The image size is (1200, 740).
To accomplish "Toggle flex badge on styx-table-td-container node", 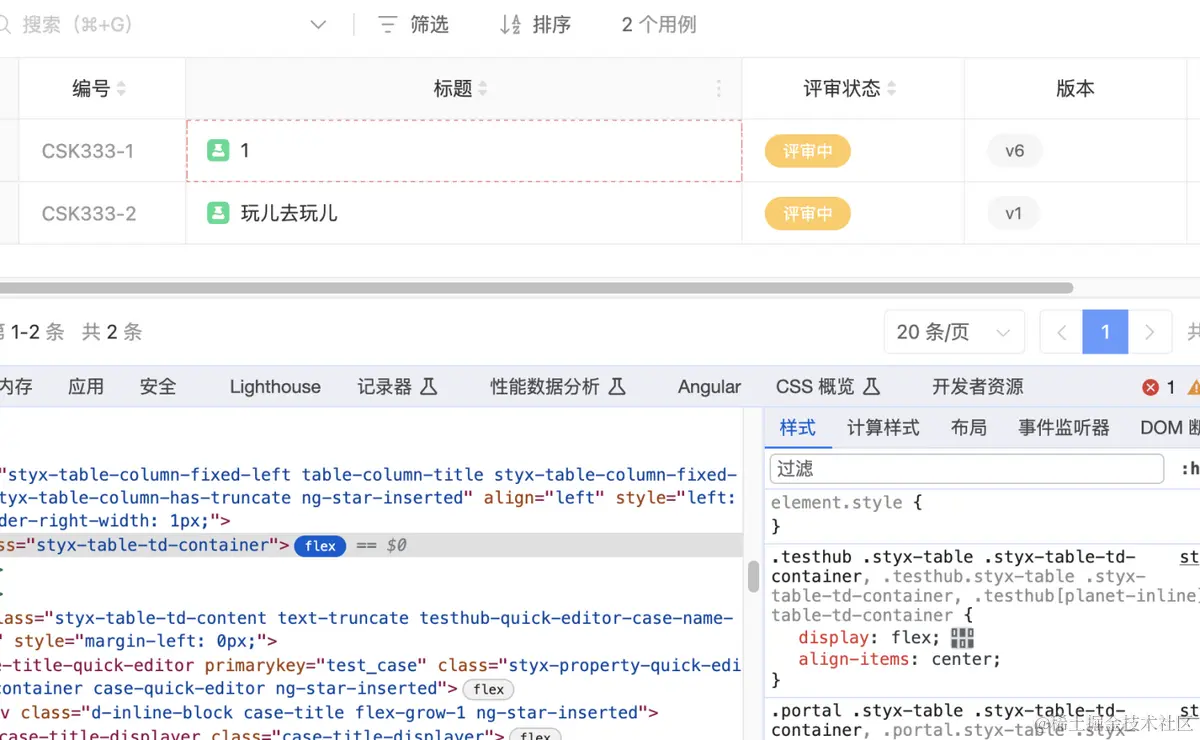I will tap(320, 546).
